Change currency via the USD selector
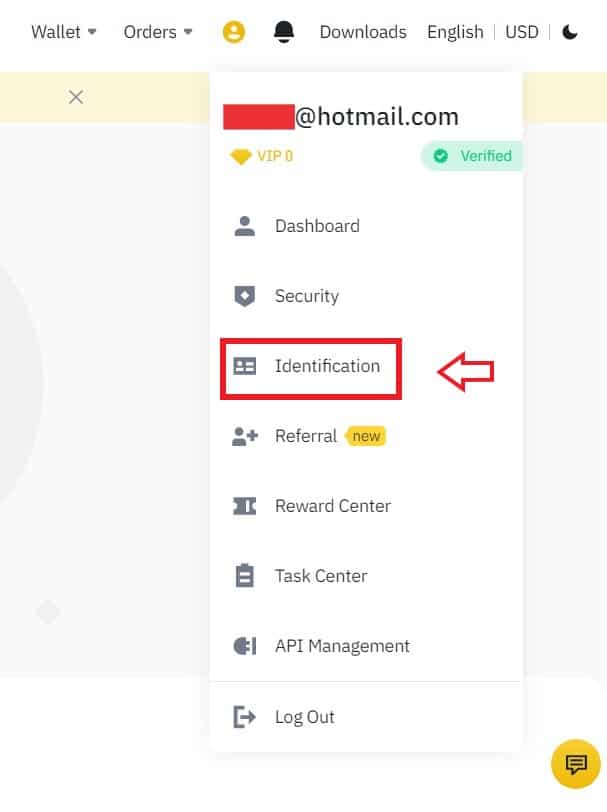This screenshot has width=607, height=812. 522,32
